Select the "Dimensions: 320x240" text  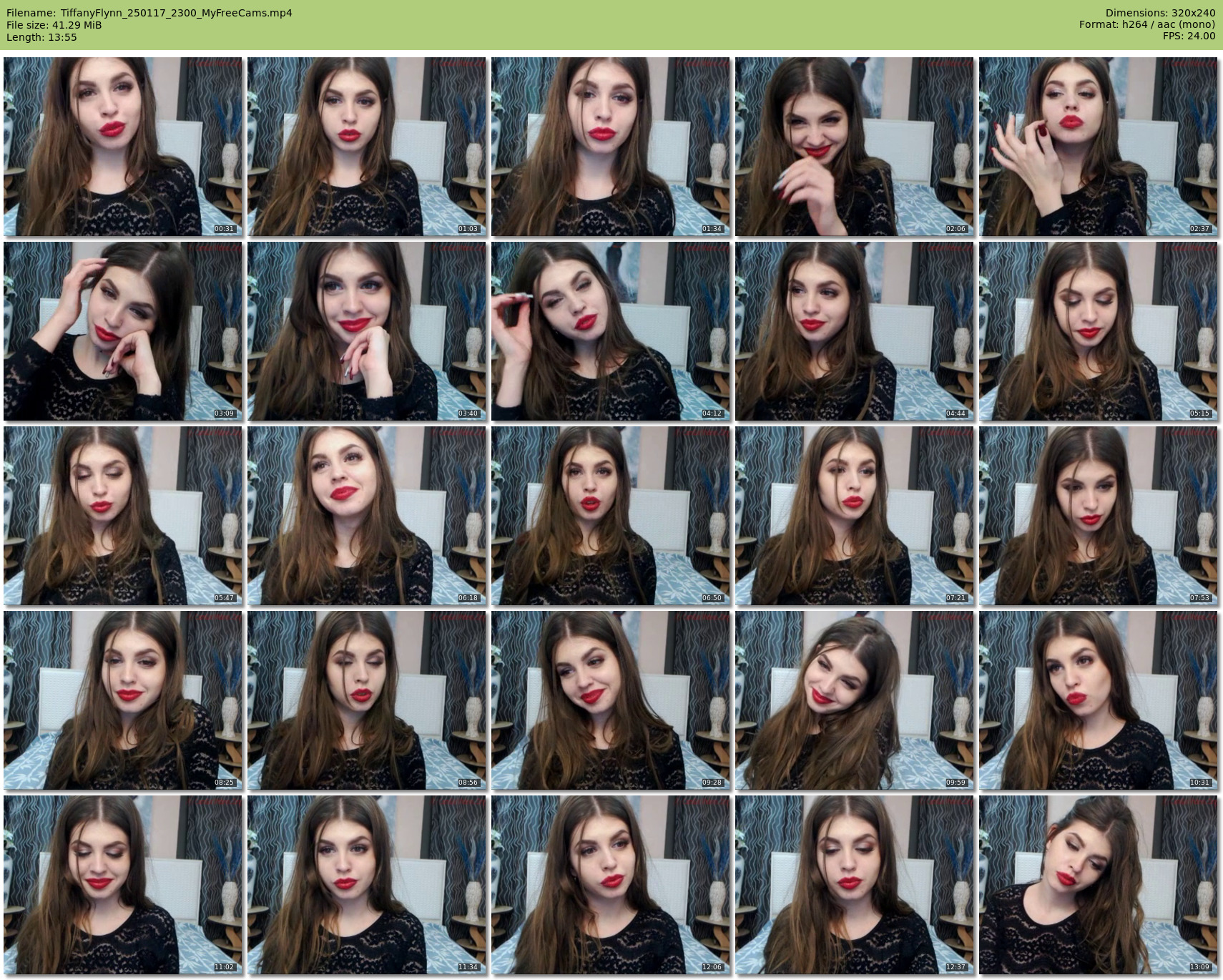[x=1160, y=13]
